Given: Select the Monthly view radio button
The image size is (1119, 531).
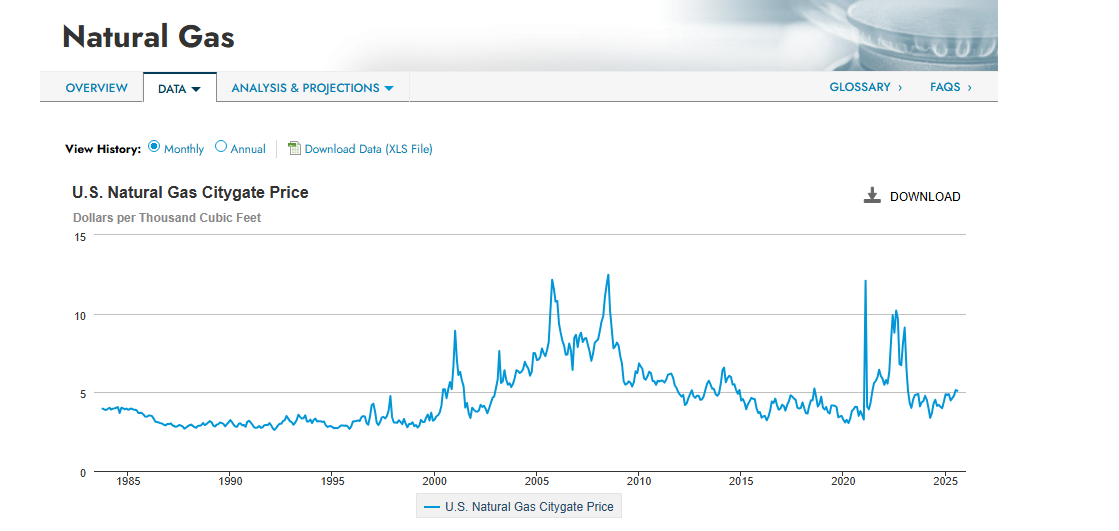Looking at the screenshot, I should click(154, 146).
